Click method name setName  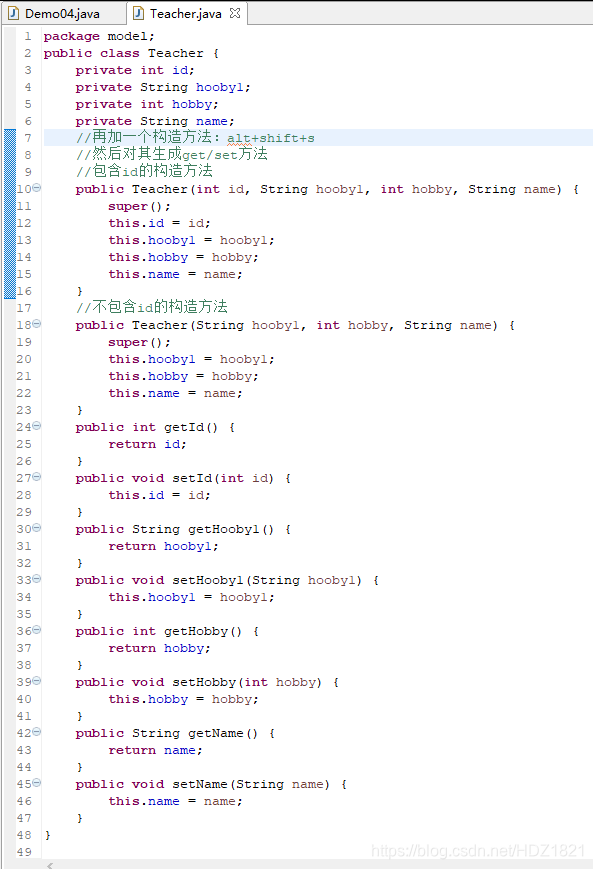coord(200,784)
